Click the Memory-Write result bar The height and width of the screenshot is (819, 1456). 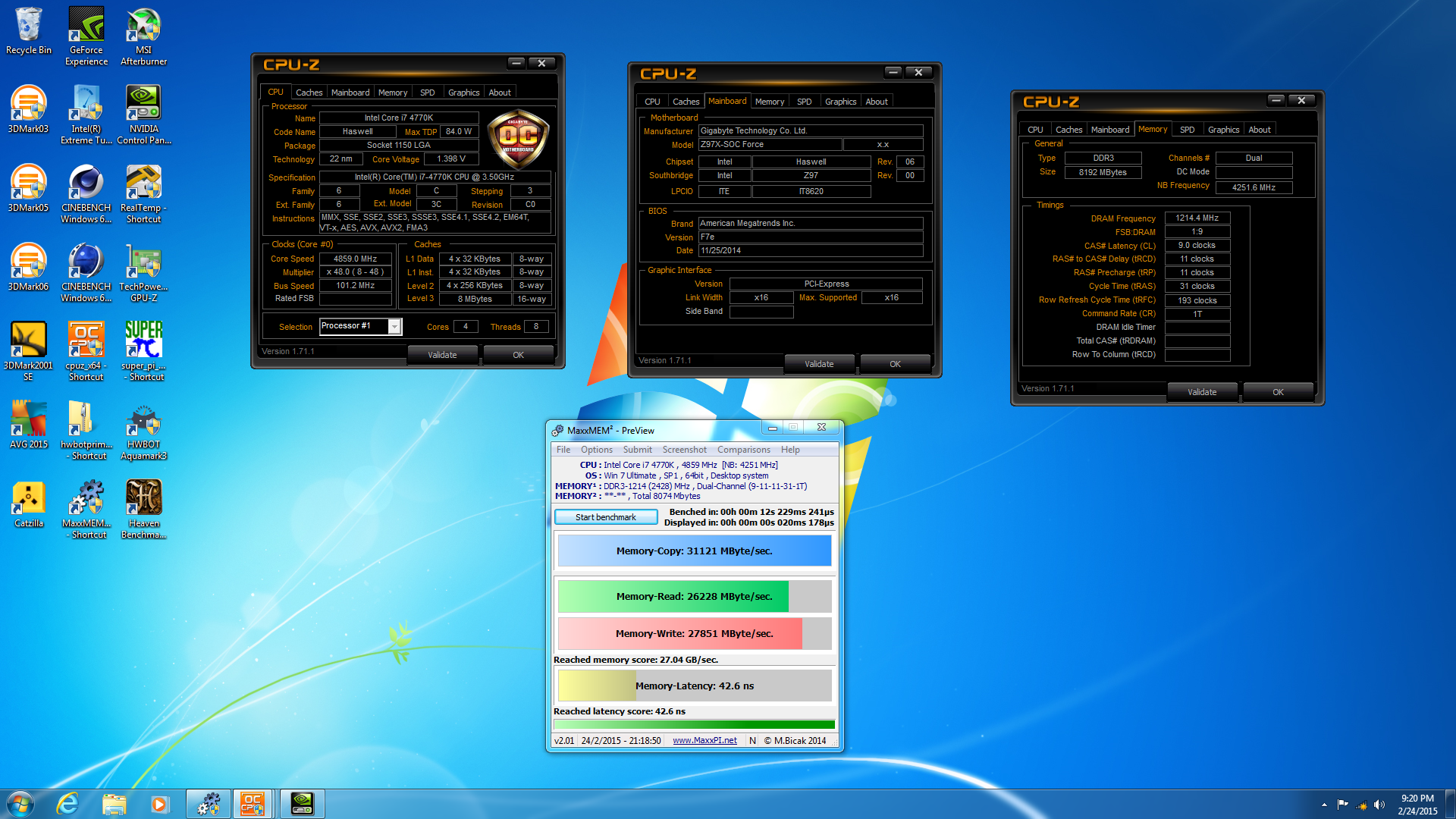tap(695, 634)
